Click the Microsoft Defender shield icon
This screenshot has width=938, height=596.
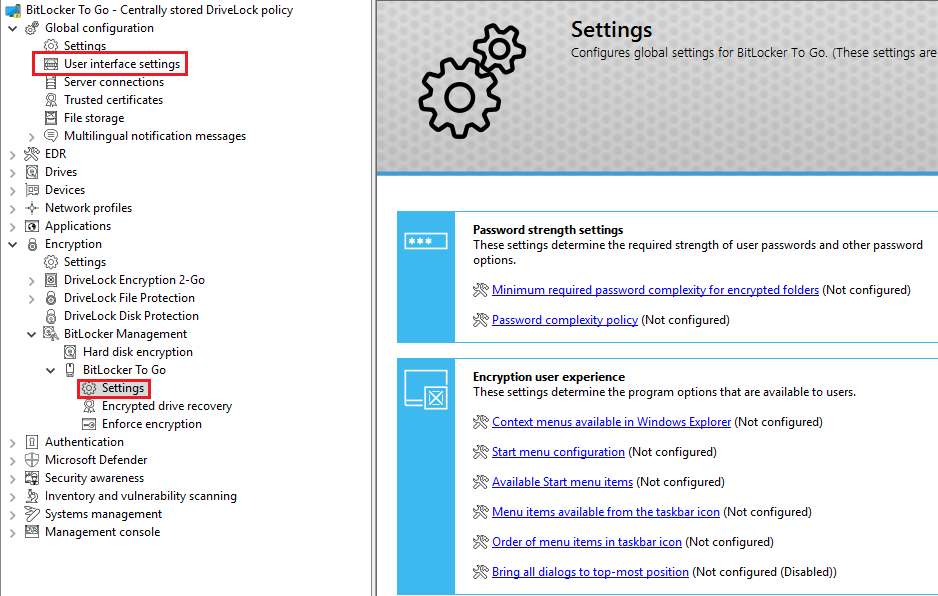32,460
